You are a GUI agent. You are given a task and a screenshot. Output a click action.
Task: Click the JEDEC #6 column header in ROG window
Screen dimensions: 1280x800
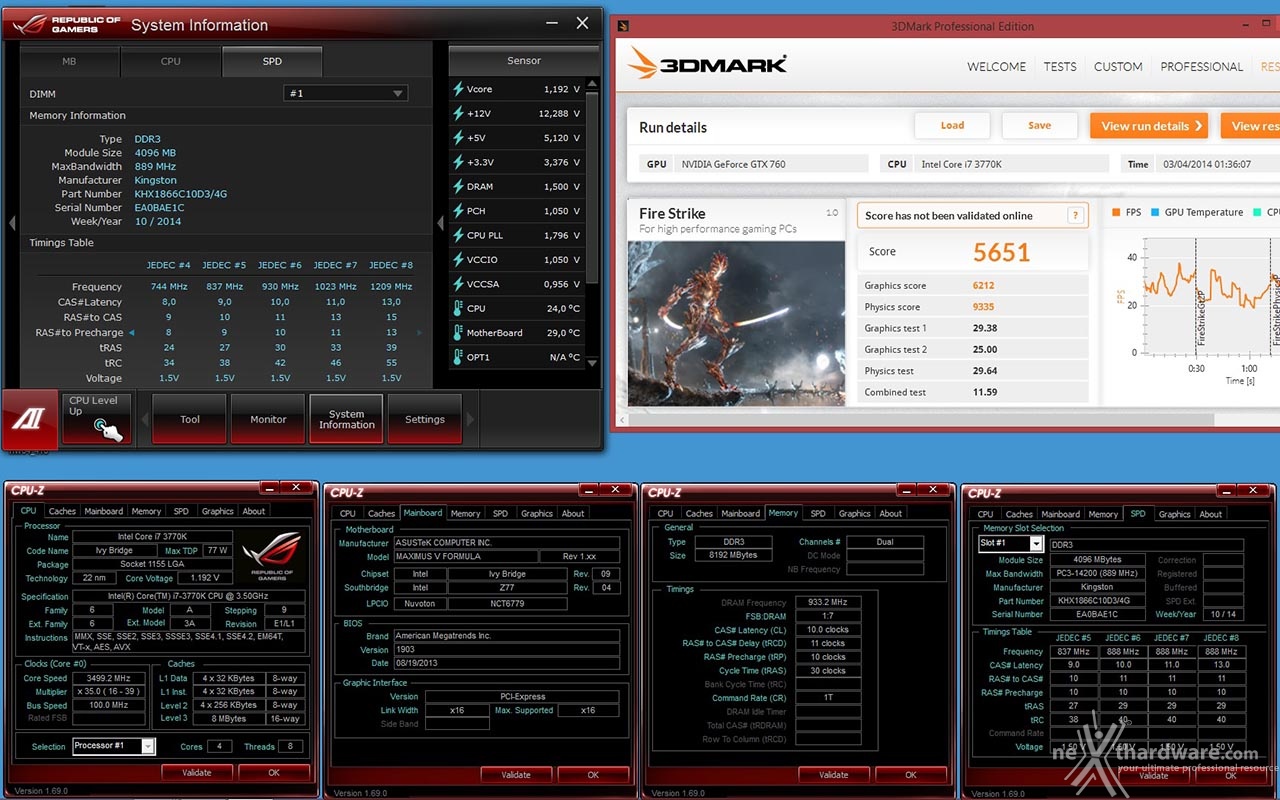(x=280, y=265)
